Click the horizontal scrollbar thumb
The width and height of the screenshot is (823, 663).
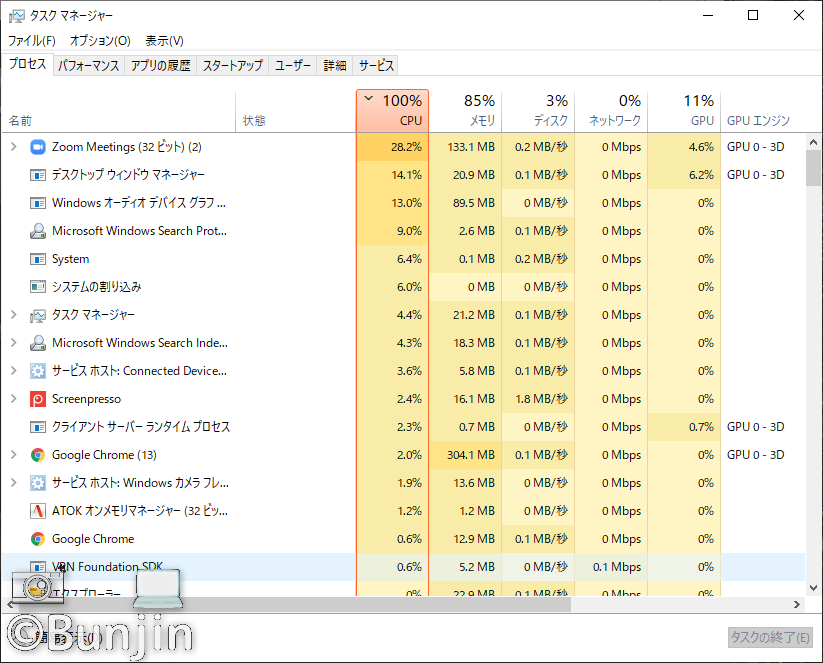(294, 605)
